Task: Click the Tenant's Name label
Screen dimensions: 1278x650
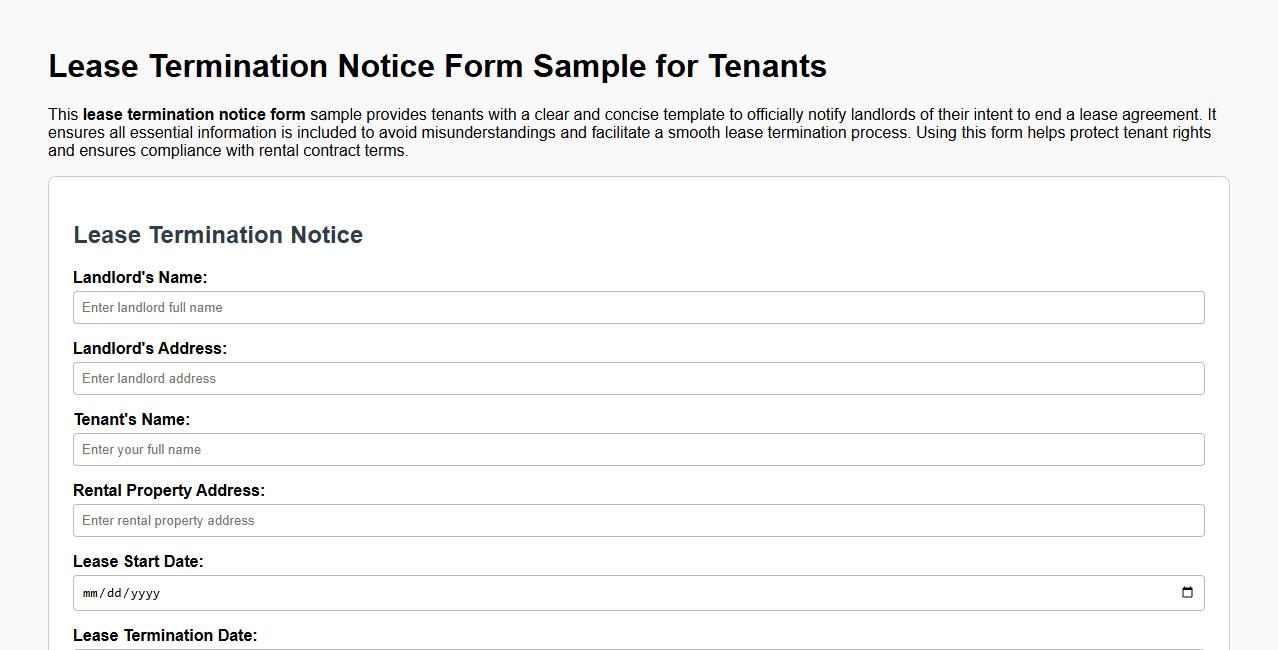Action: coord(131,419)
